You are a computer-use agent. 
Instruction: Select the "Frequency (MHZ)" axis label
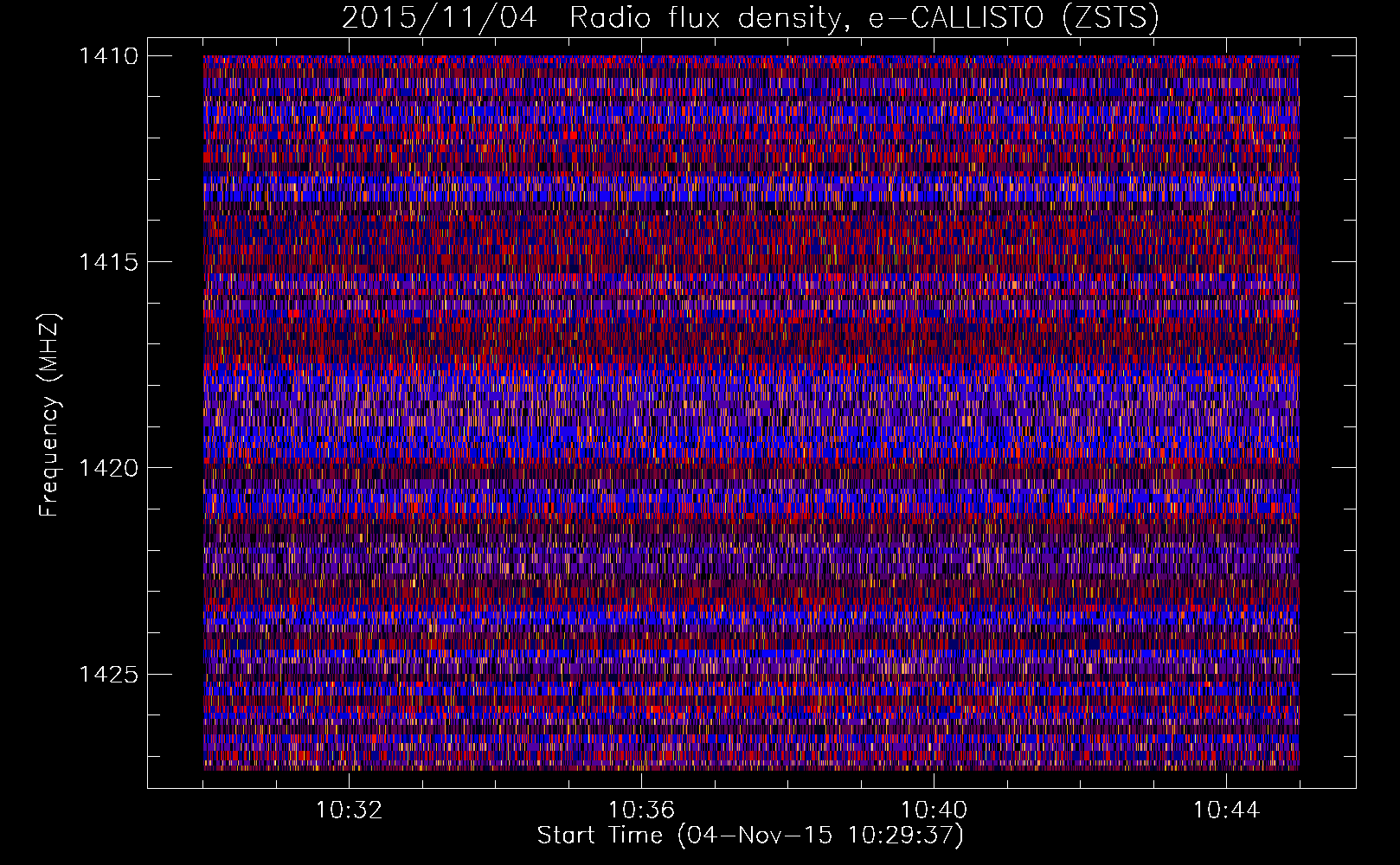(50, 414)
